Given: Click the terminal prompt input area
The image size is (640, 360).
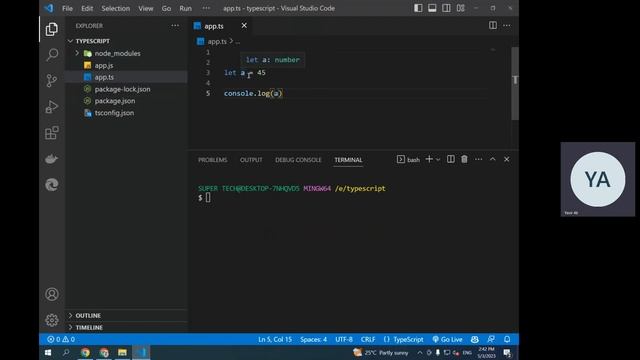Looking at the screenshot, I should tap(208, 198).
